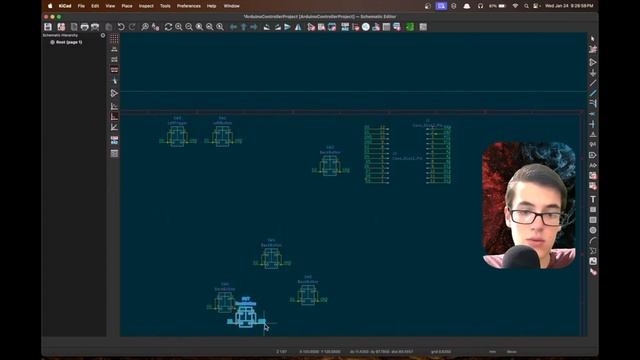The height and width of the screenshot is (360, 640).
Task: Choose the Add Power Symbol tool
Action: 593,73
